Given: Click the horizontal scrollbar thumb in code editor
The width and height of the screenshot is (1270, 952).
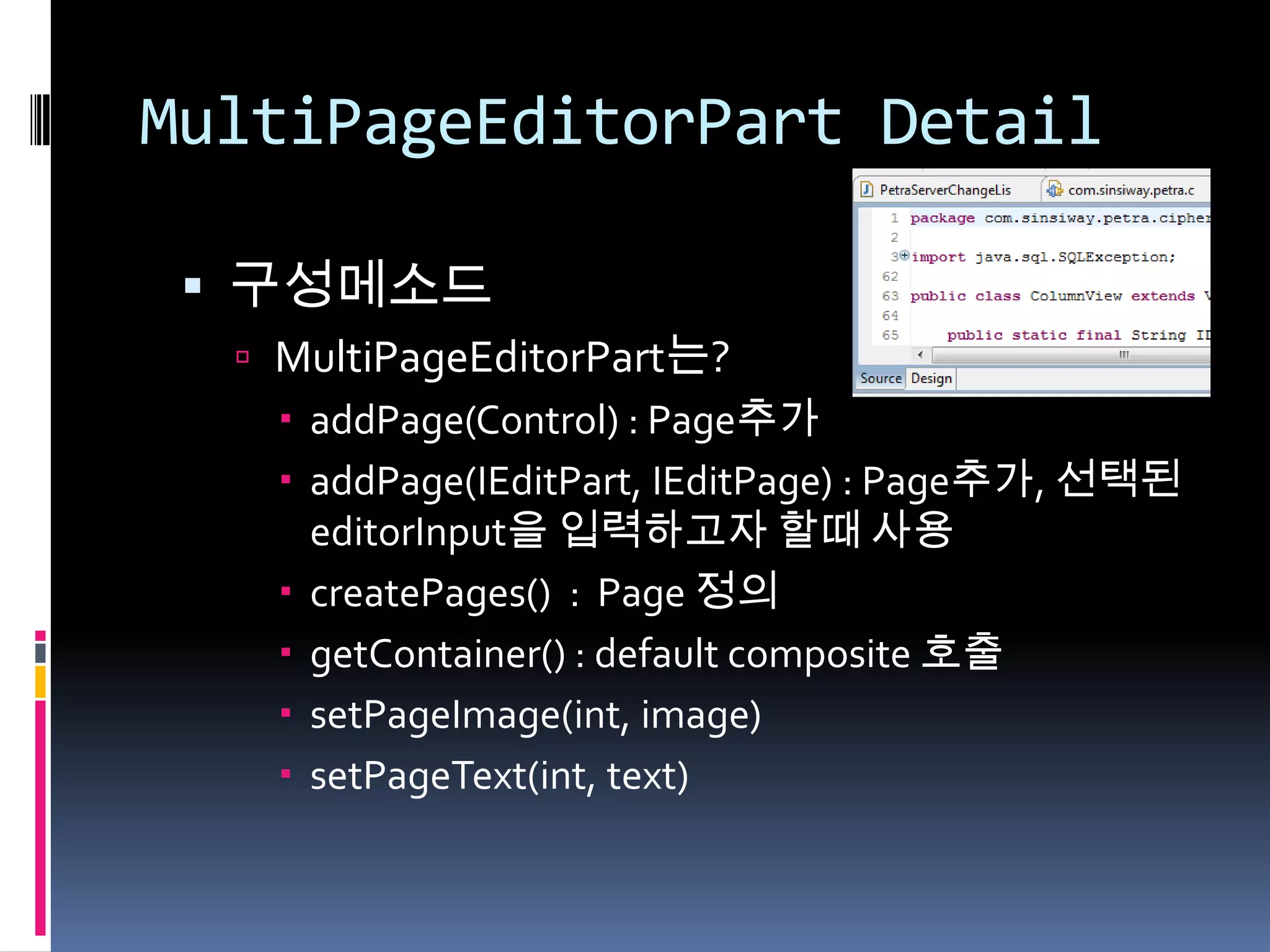Looking at the screenshot, I should click(x=1072, y=355).
